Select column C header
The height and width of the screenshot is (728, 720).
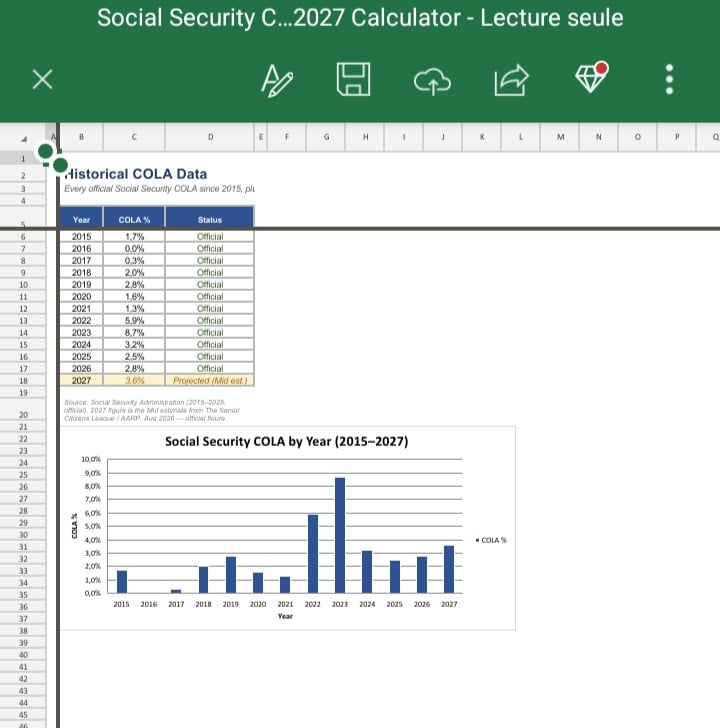134,137
